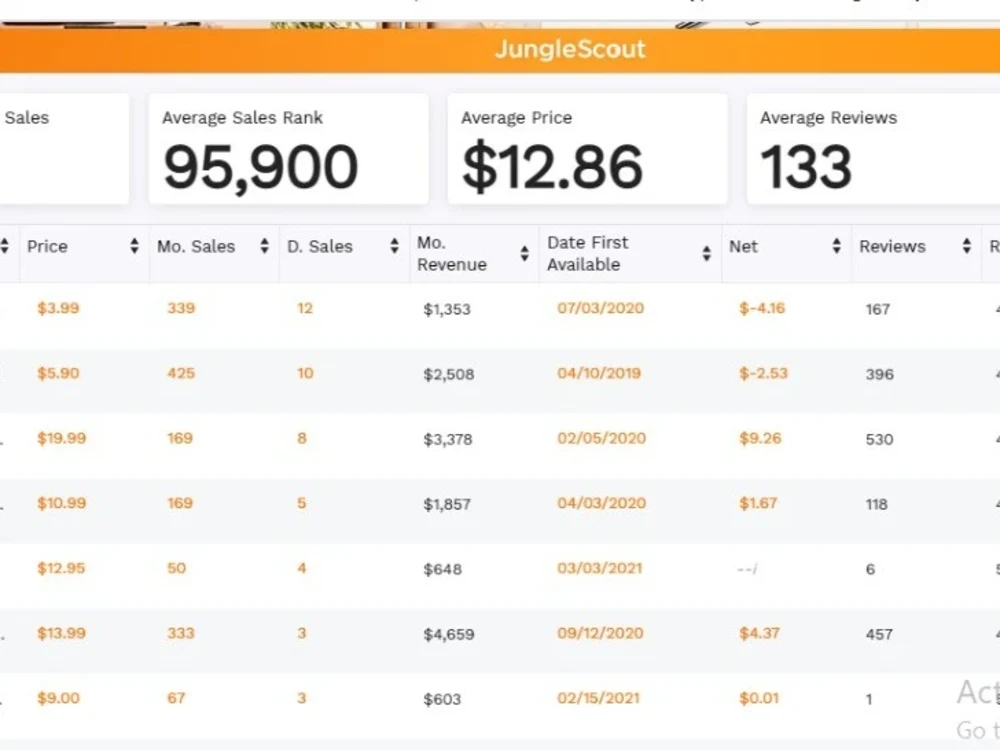Sort by D. Sales arrows
Screen dimensions: 1000x750
click(394, 246)
